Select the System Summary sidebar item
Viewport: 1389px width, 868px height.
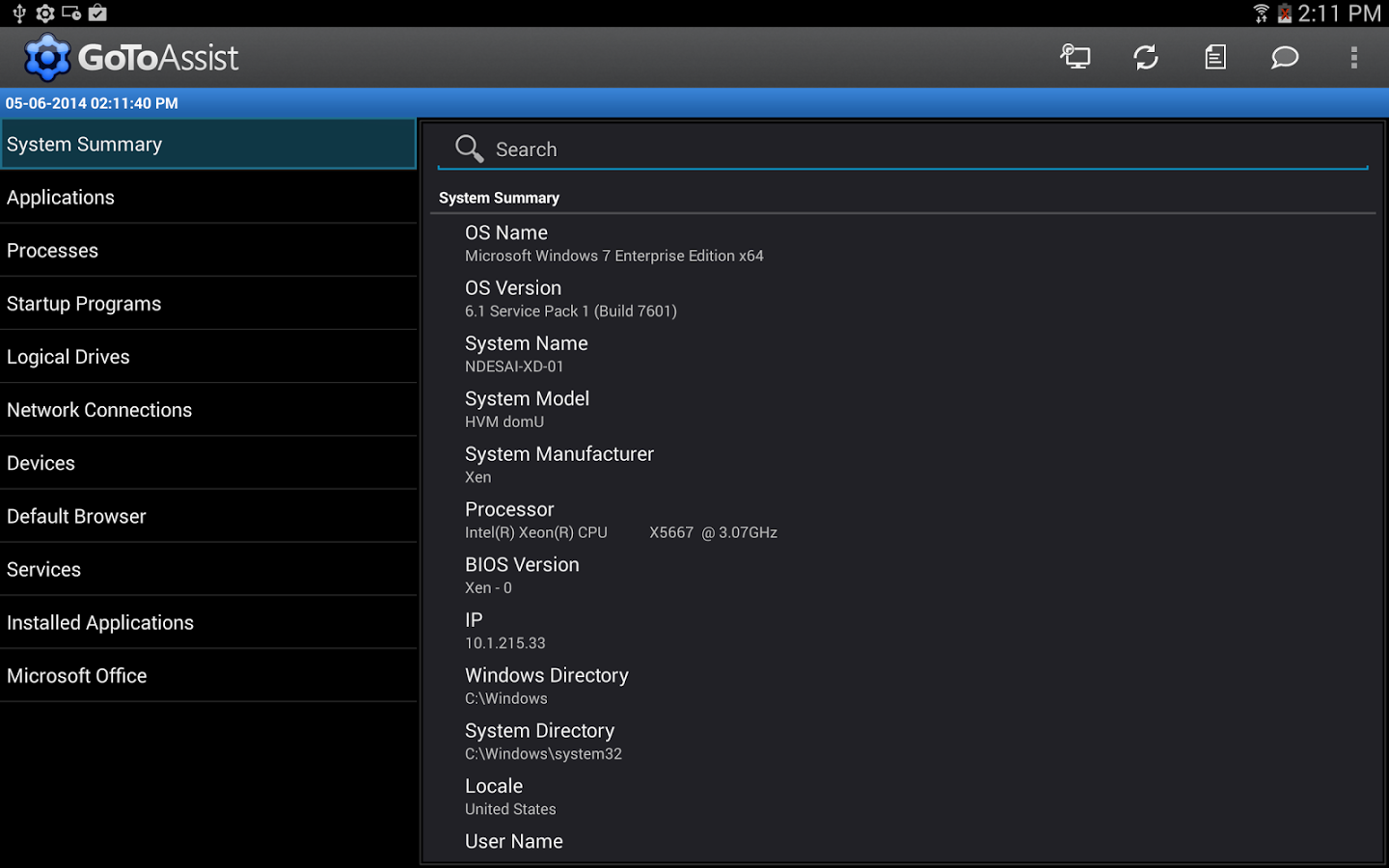(x=208, y=144)
